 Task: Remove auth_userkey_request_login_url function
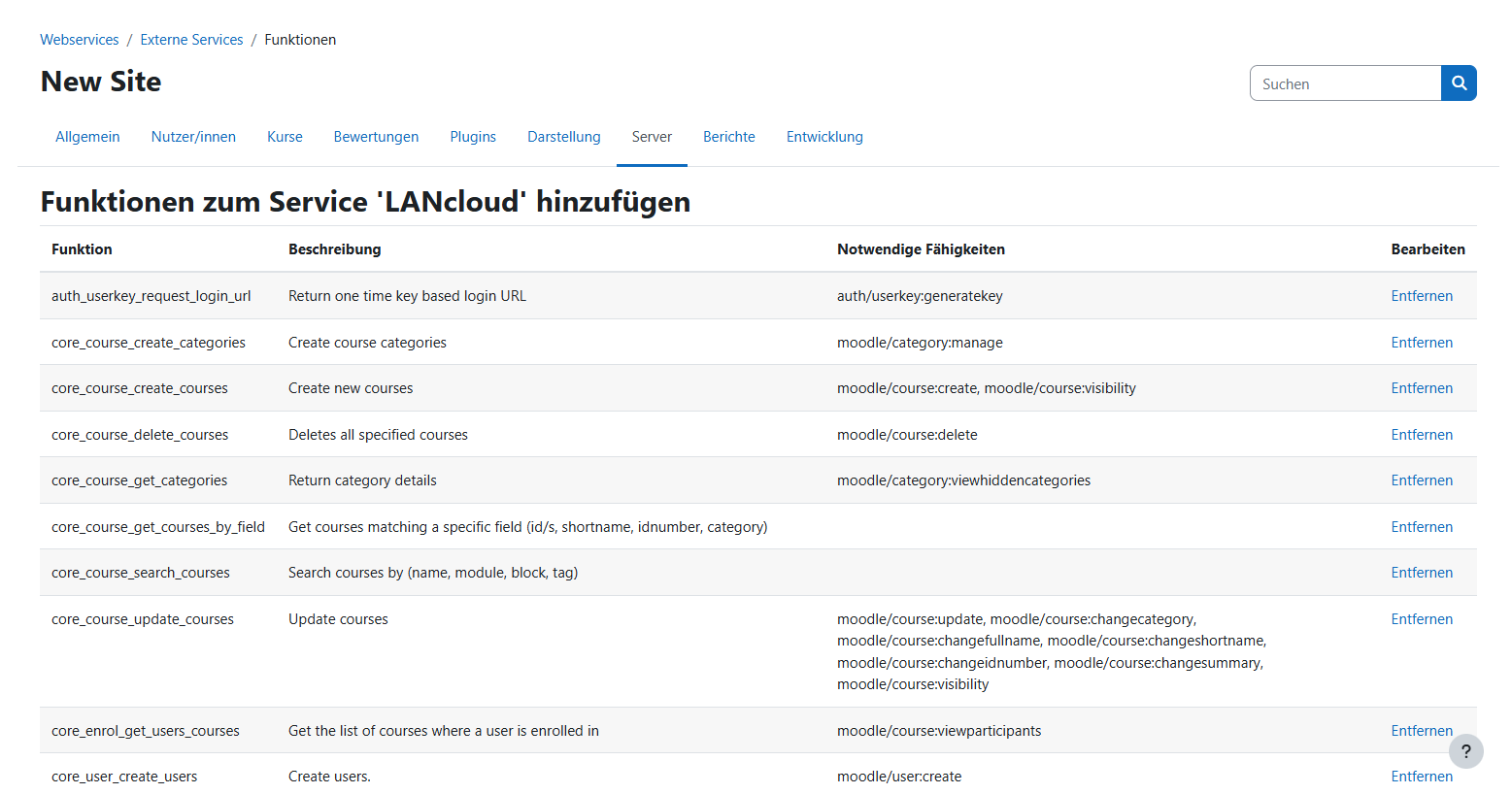click(1421, 296)
